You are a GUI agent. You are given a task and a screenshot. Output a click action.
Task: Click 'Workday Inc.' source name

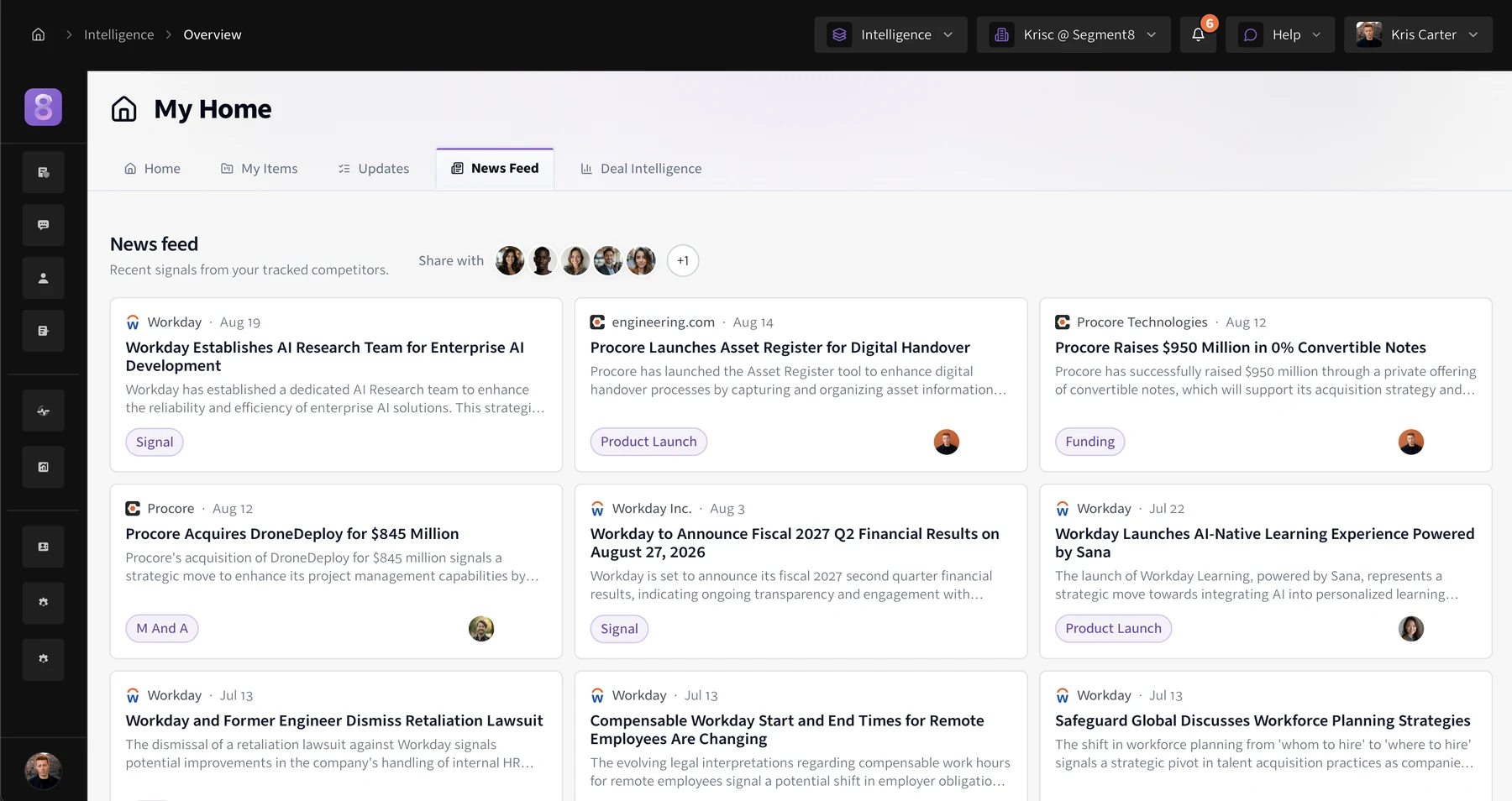pyautogui.click(x=652, y=509)
